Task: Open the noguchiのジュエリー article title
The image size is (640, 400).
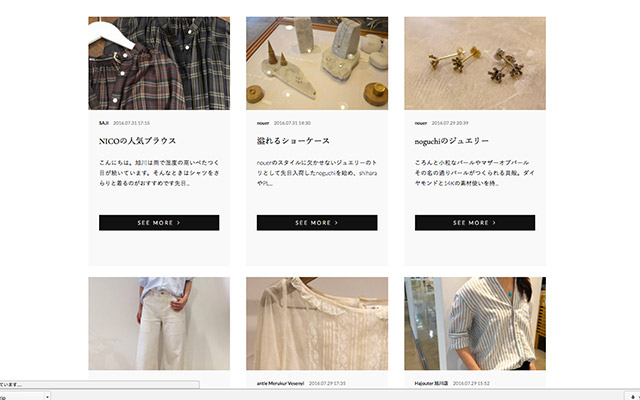Action: tap(451, 141)
